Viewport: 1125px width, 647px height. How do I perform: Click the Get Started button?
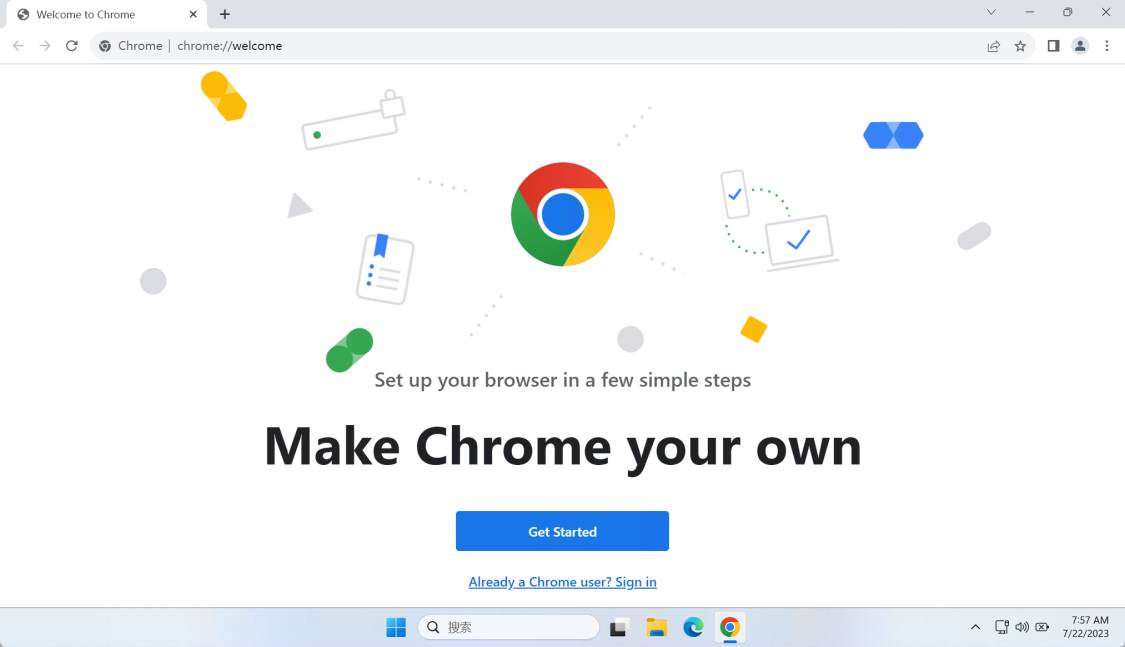click(x=562, y=531)
